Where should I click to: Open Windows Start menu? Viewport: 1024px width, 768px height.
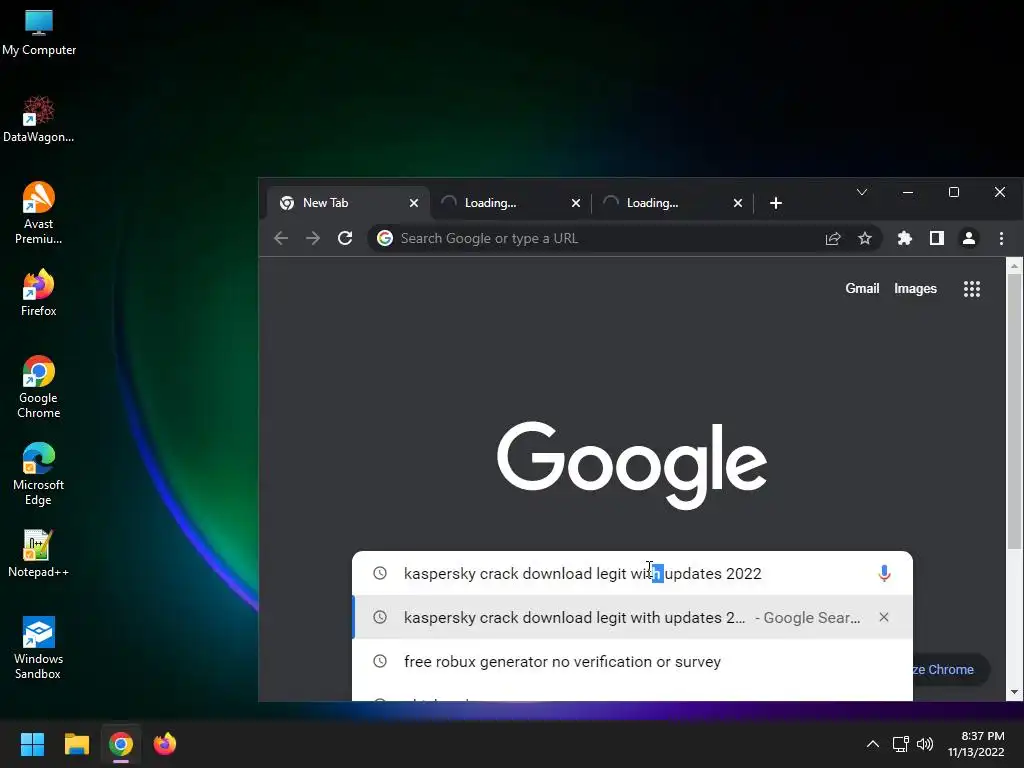point(32,744)
